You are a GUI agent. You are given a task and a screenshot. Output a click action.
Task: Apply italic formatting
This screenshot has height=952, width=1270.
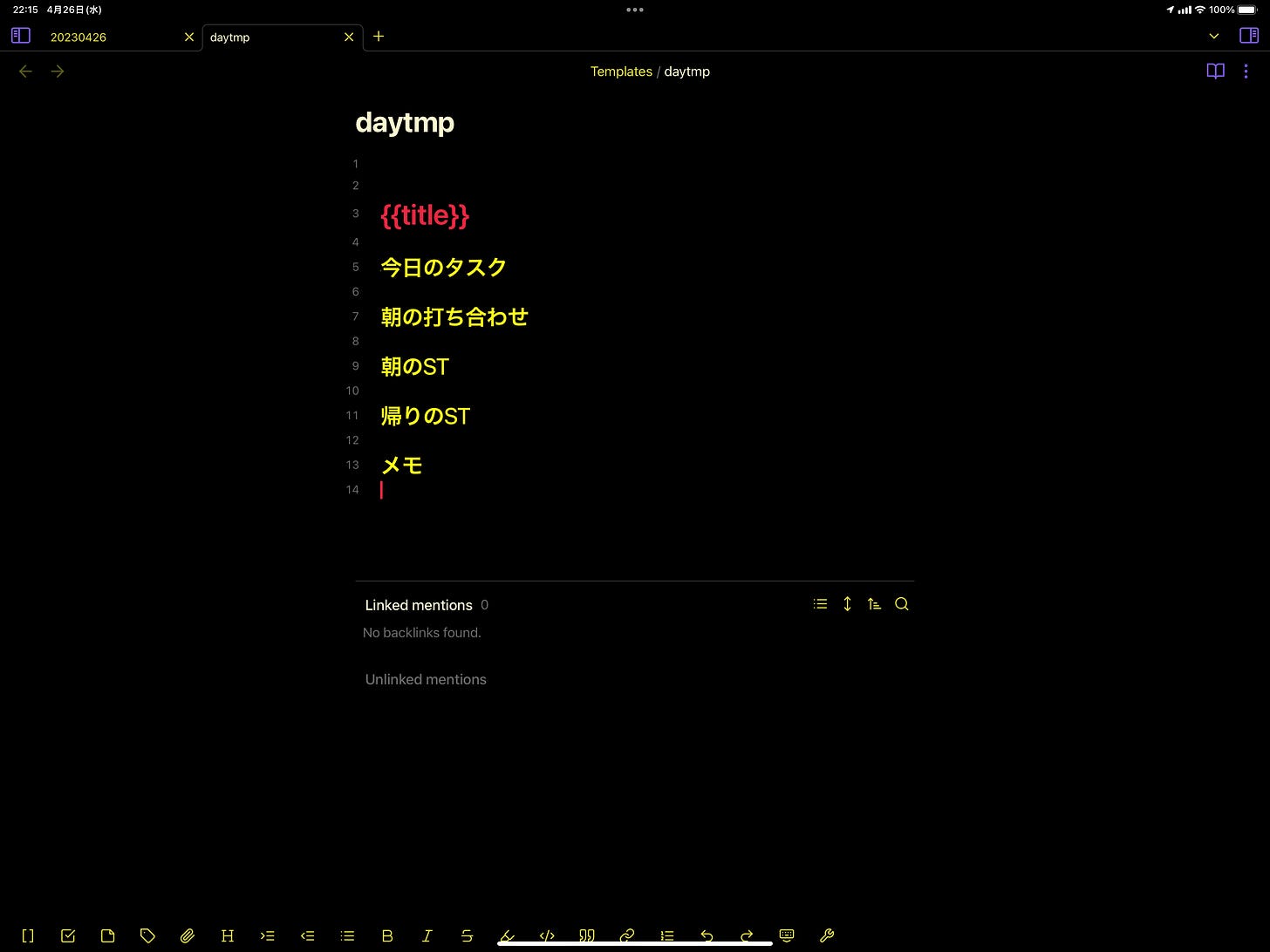[x=427, y=935]
